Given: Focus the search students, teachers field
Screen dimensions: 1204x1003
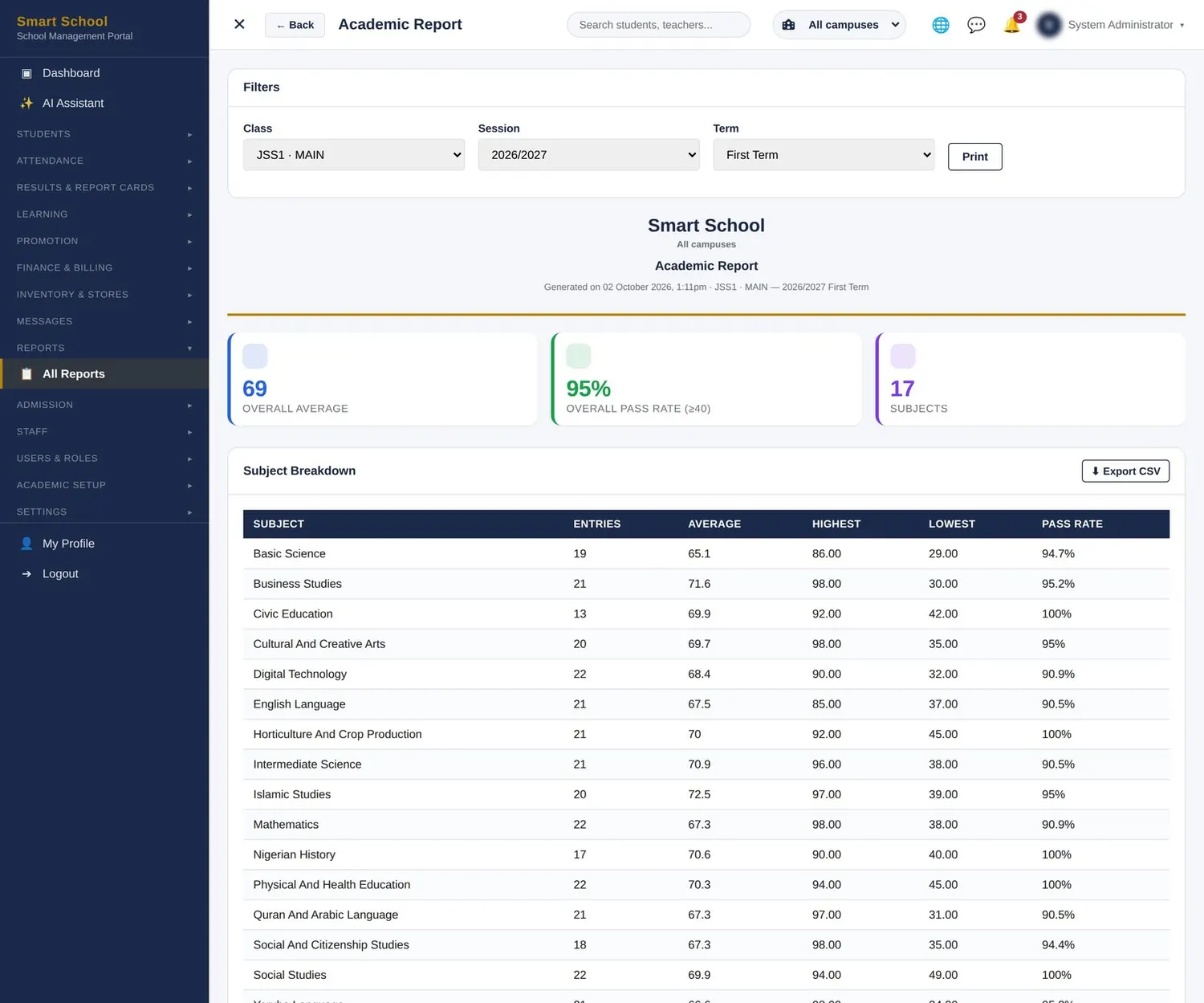Looking at the screenshot, I should click(x=658, y=25).
